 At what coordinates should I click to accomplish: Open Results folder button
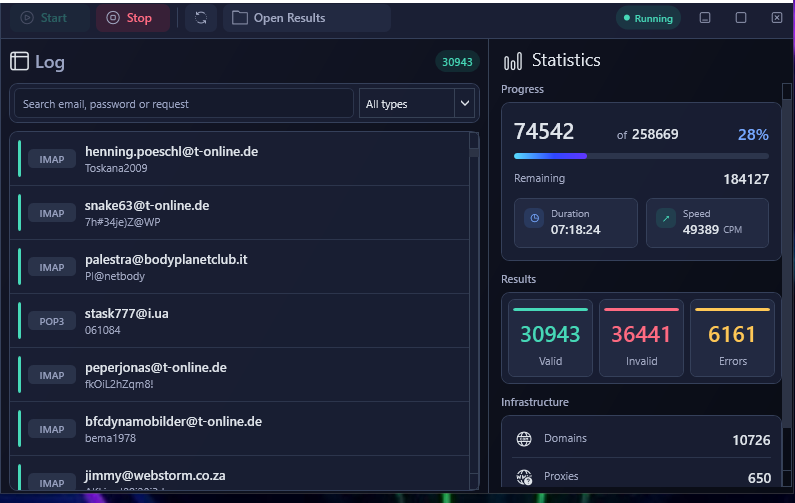[x=307, y=18]
